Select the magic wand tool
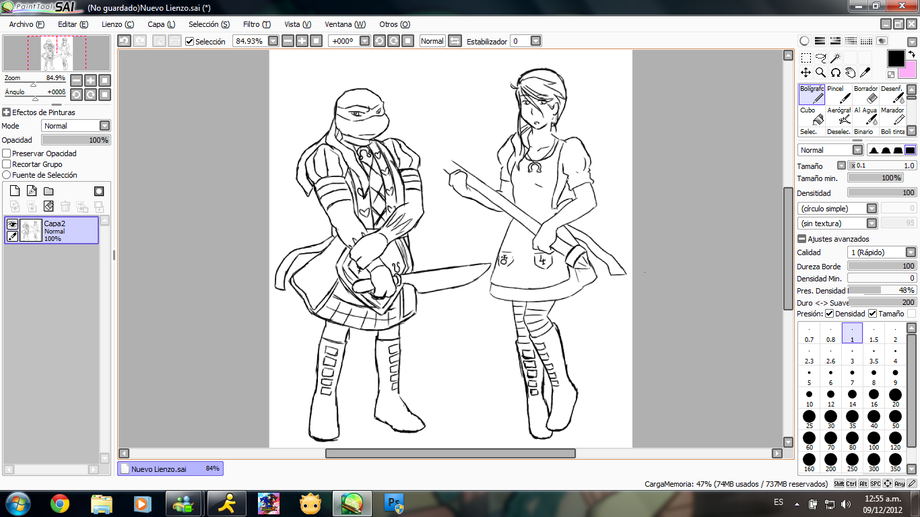Viewport: 920px width, 517px height. pos(836,58)
